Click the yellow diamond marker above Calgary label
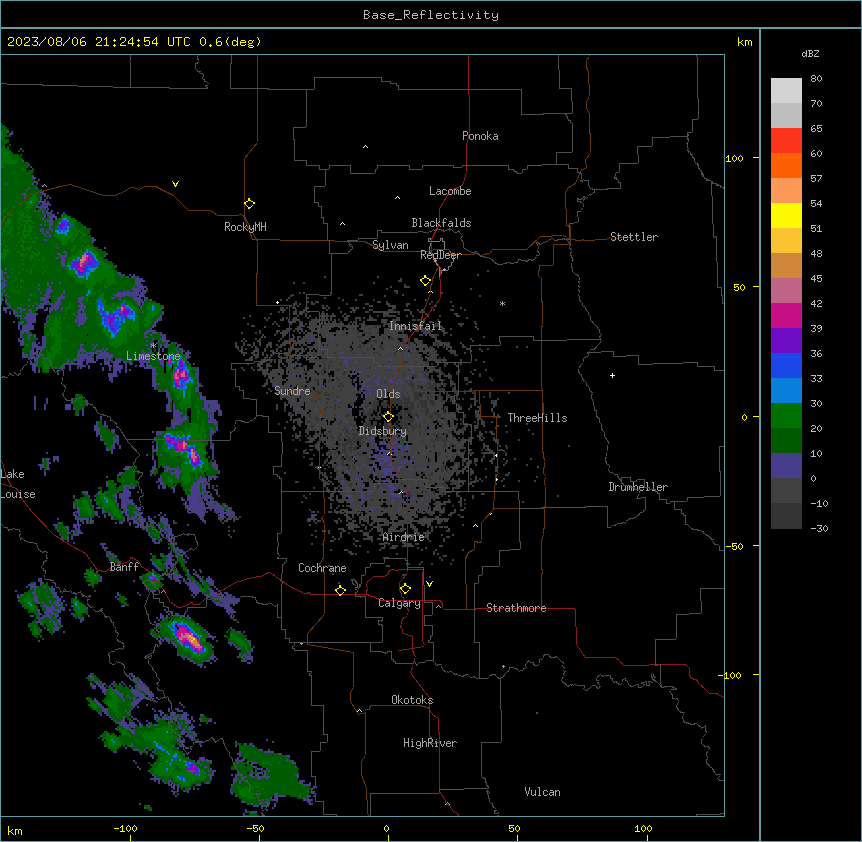 405,589
